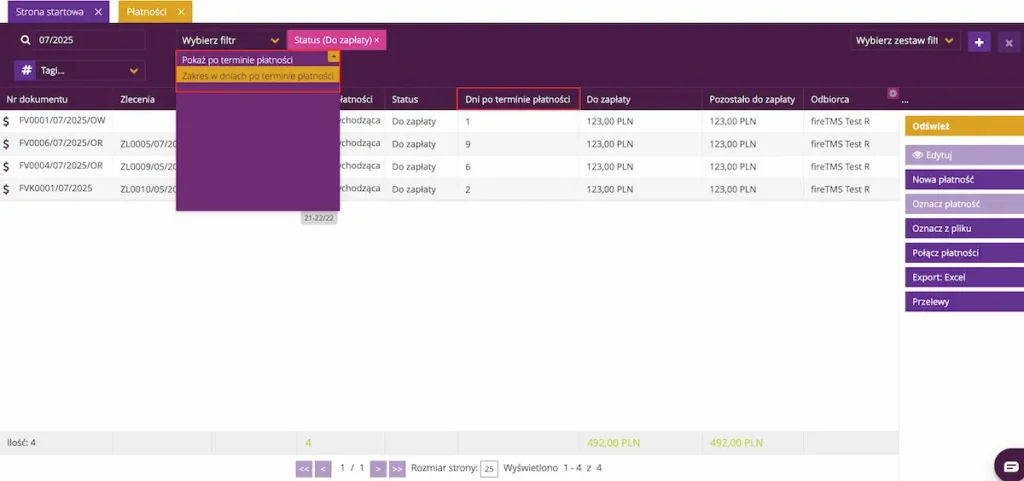
Task: Click the Oznacz z pliku button
Action: [965, 228]
